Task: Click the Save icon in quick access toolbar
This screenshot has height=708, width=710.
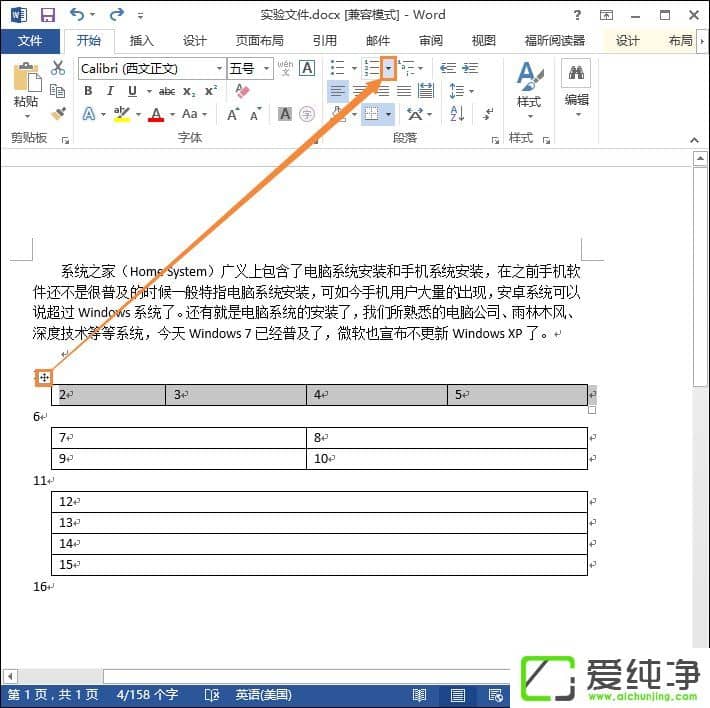Action: [47, 15]
